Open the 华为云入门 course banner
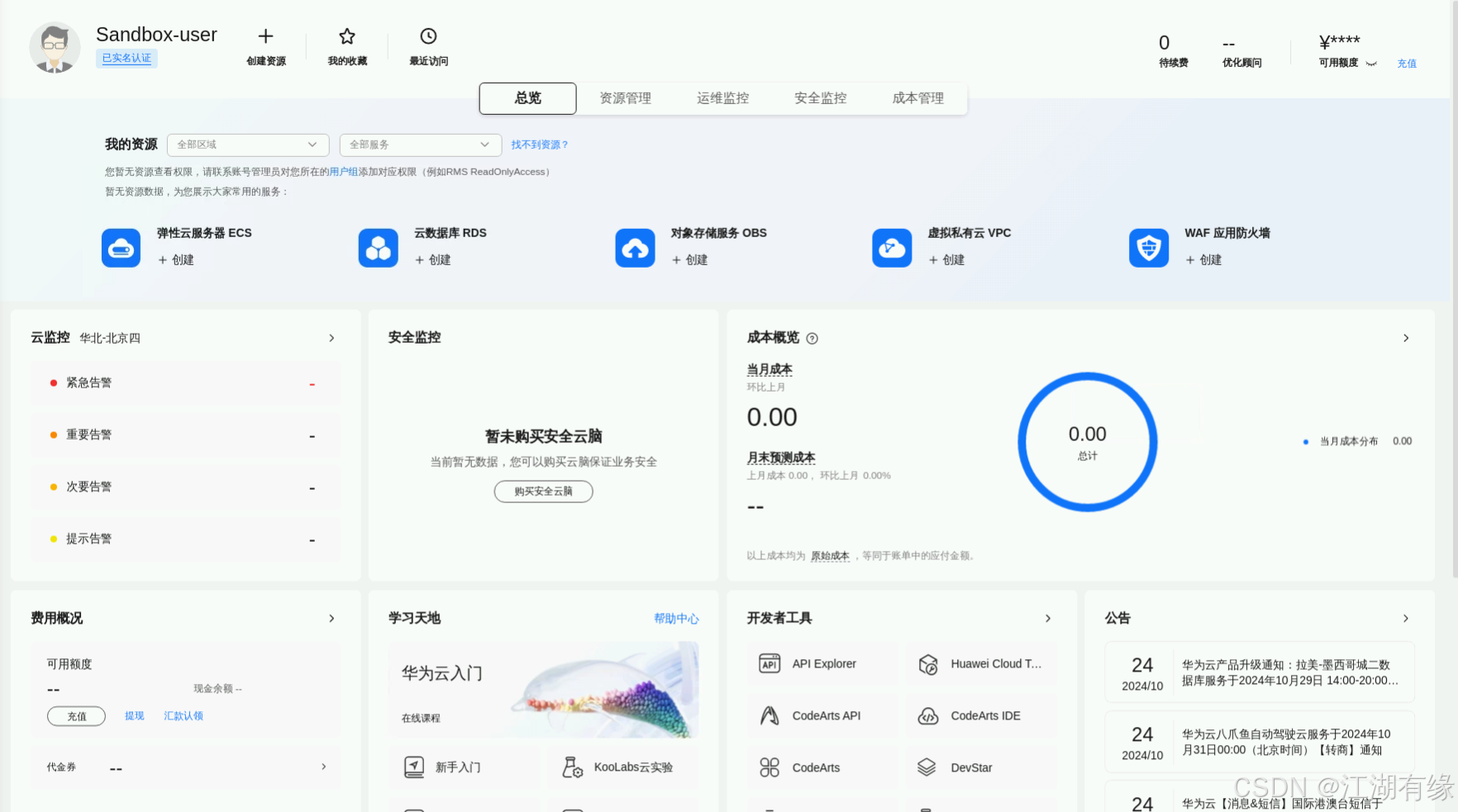 (543, 690)
